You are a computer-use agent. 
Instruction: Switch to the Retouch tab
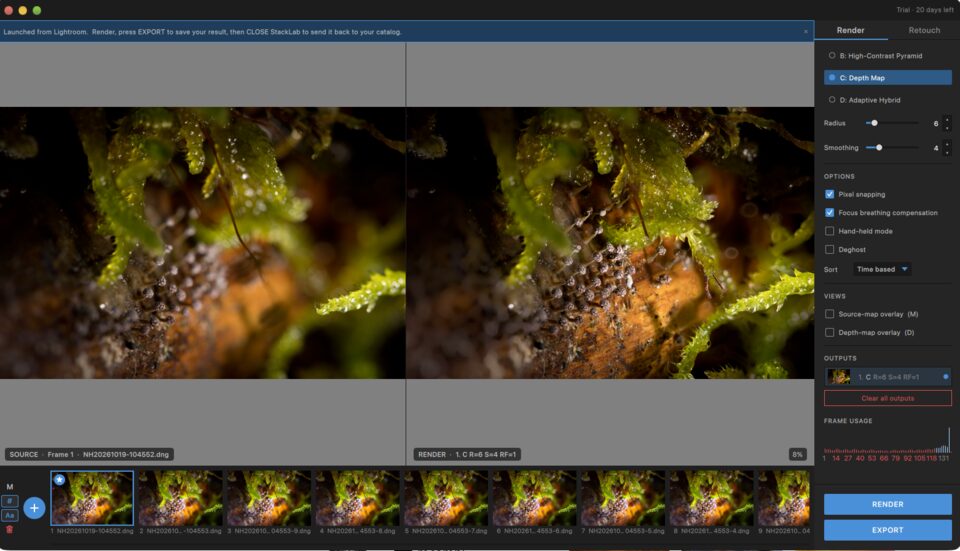[x=924, y=30]
